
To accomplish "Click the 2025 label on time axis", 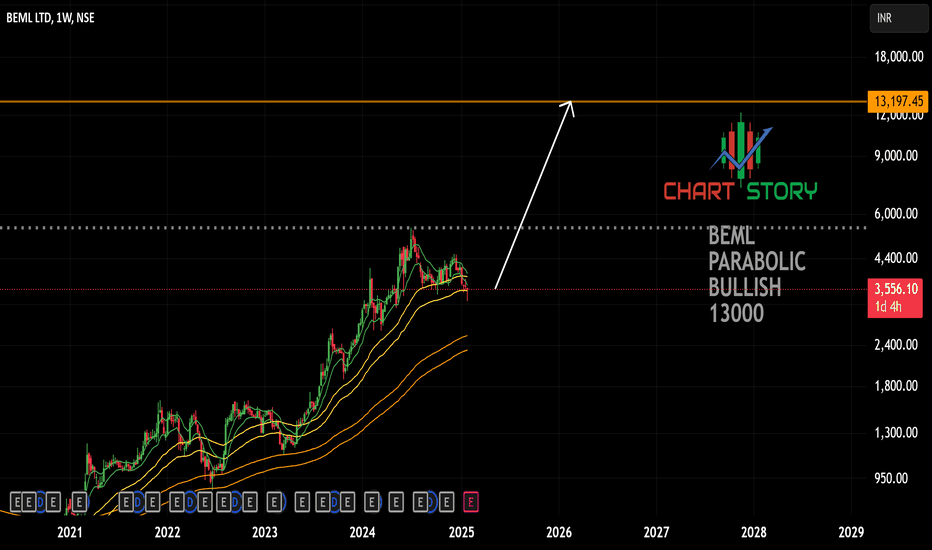I will point(461,533).
